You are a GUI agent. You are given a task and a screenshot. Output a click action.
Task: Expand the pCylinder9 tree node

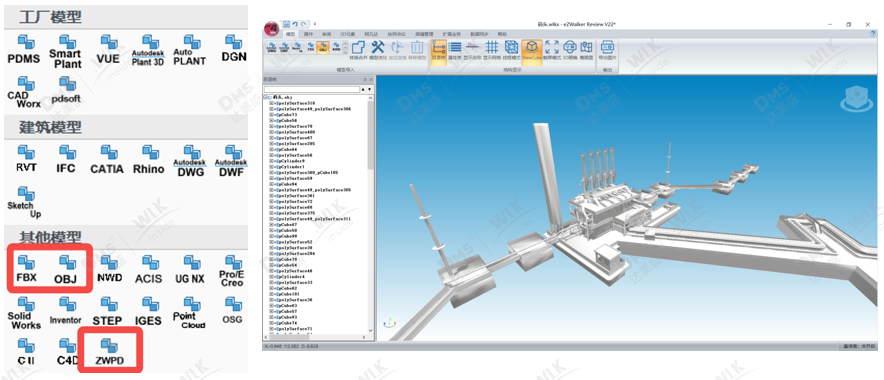[x=271, y=161]
